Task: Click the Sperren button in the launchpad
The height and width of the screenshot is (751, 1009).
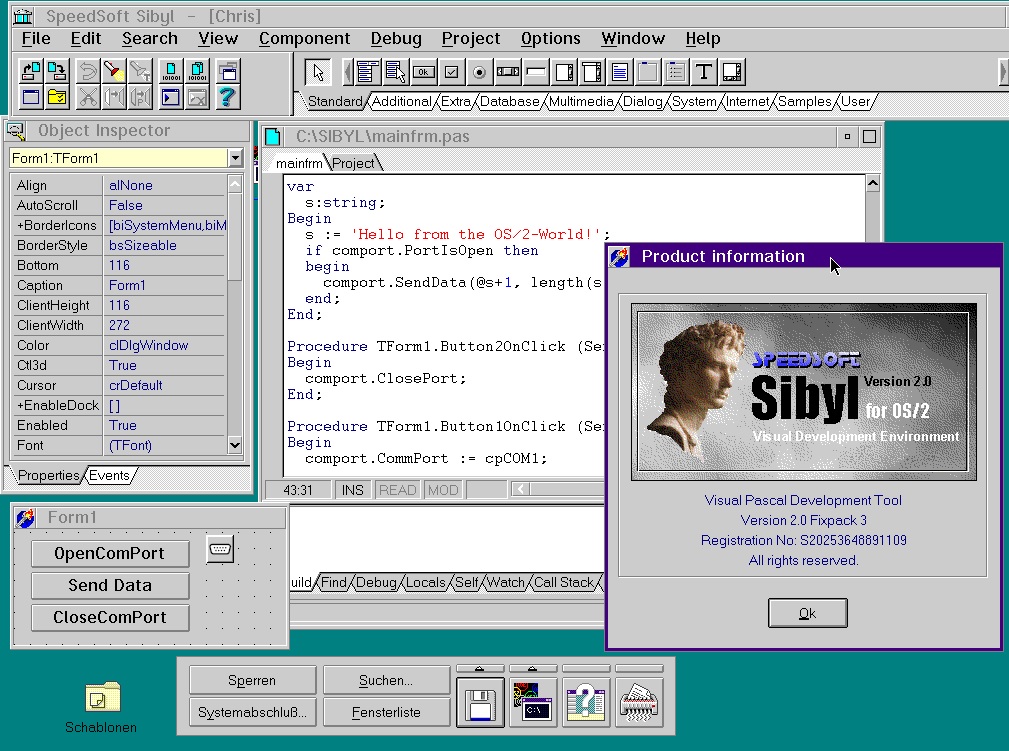Action: [x=252, y=680]
